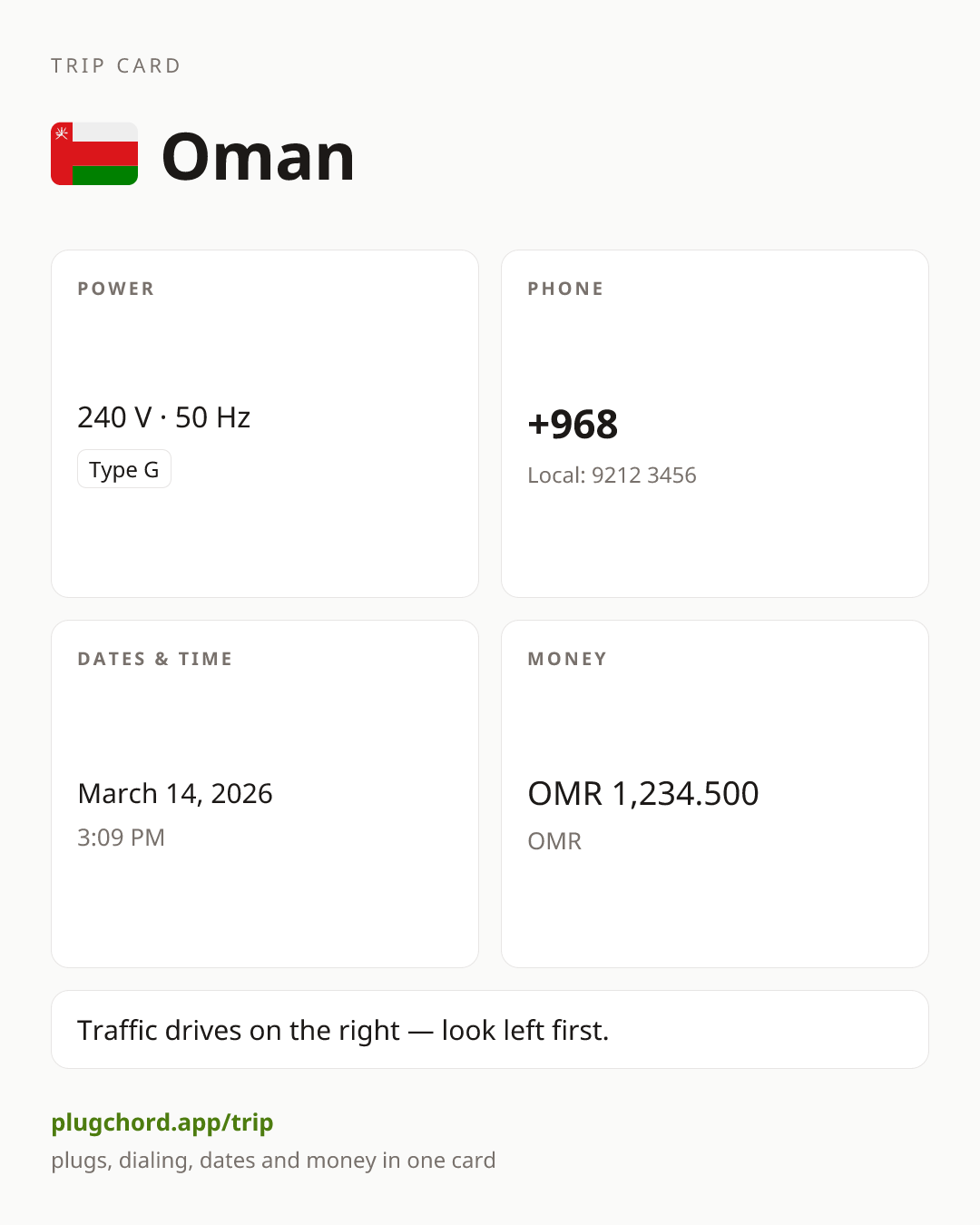Open the plugchord.app/trip link
The image size is (980, 1225).
tap(162, 1122)
